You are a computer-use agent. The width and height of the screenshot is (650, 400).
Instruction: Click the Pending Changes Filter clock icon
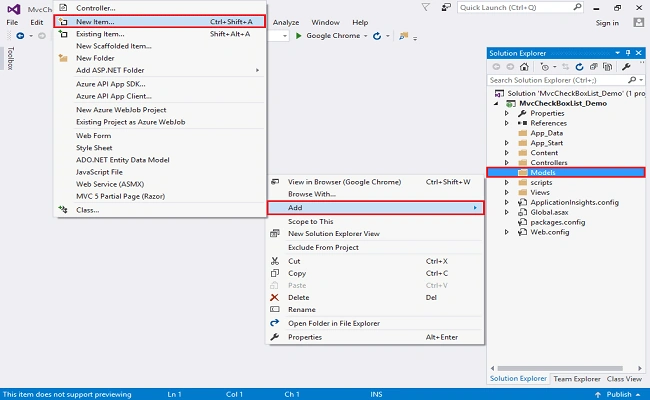(x=545, y=67)
